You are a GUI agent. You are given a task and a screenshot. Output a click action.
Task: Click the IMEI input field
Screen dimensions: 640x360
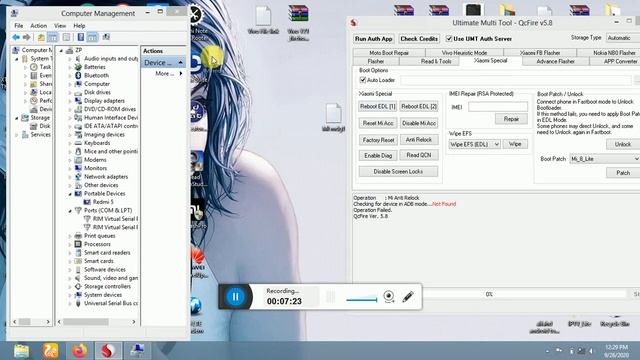coord(498,107)
